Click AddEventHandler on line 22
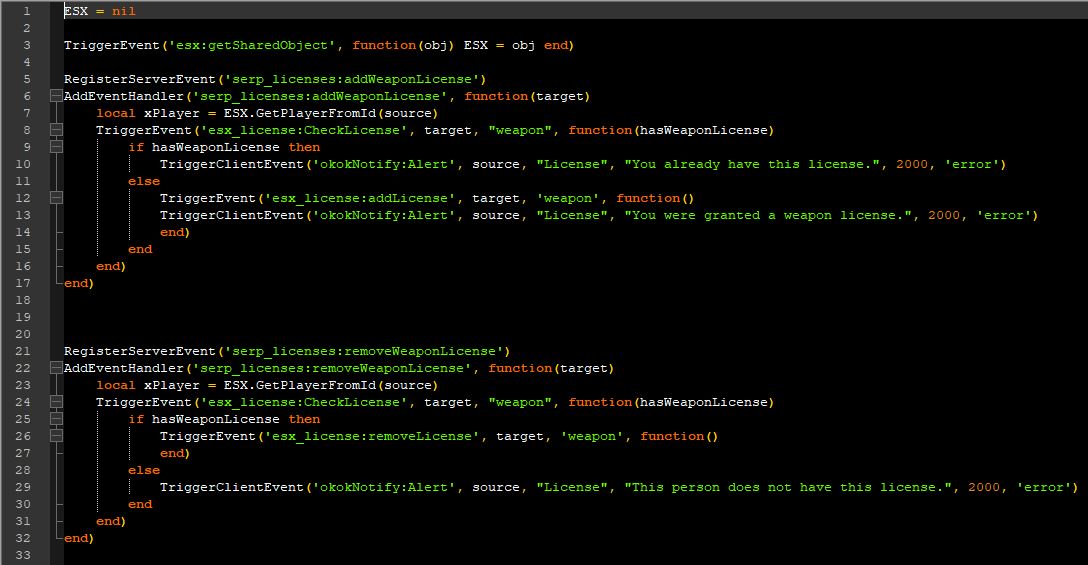This screenshot has width=1088, height=565. (124, 368)
